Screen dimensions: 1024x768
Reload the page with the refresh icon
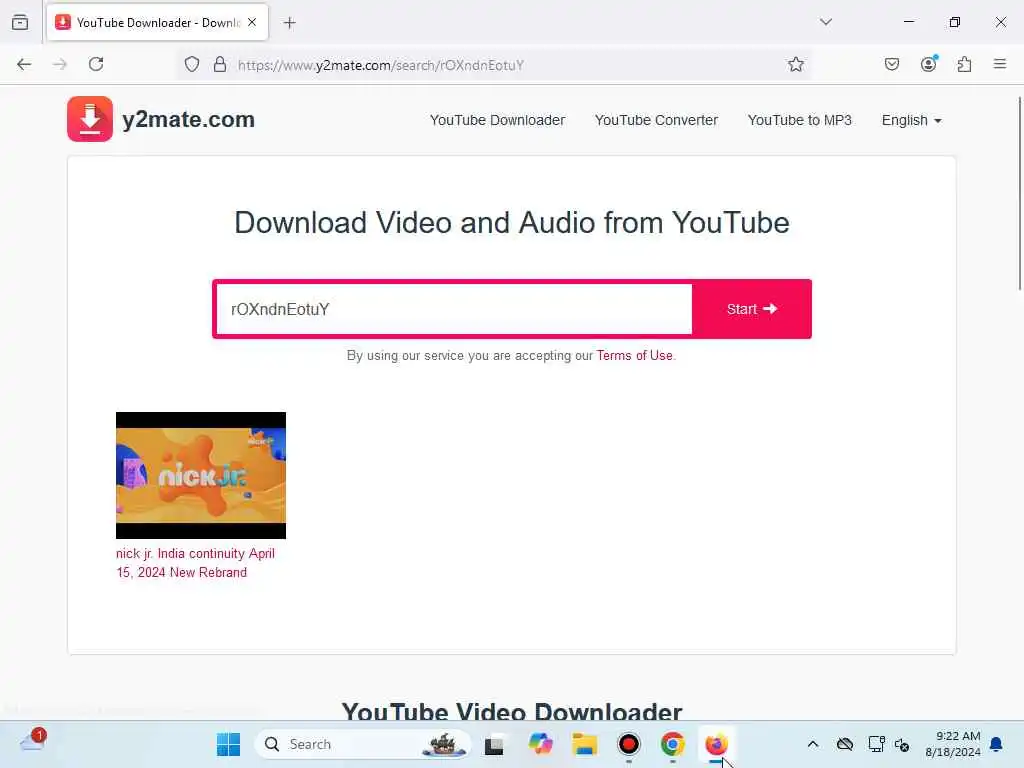tap(96, 64)
